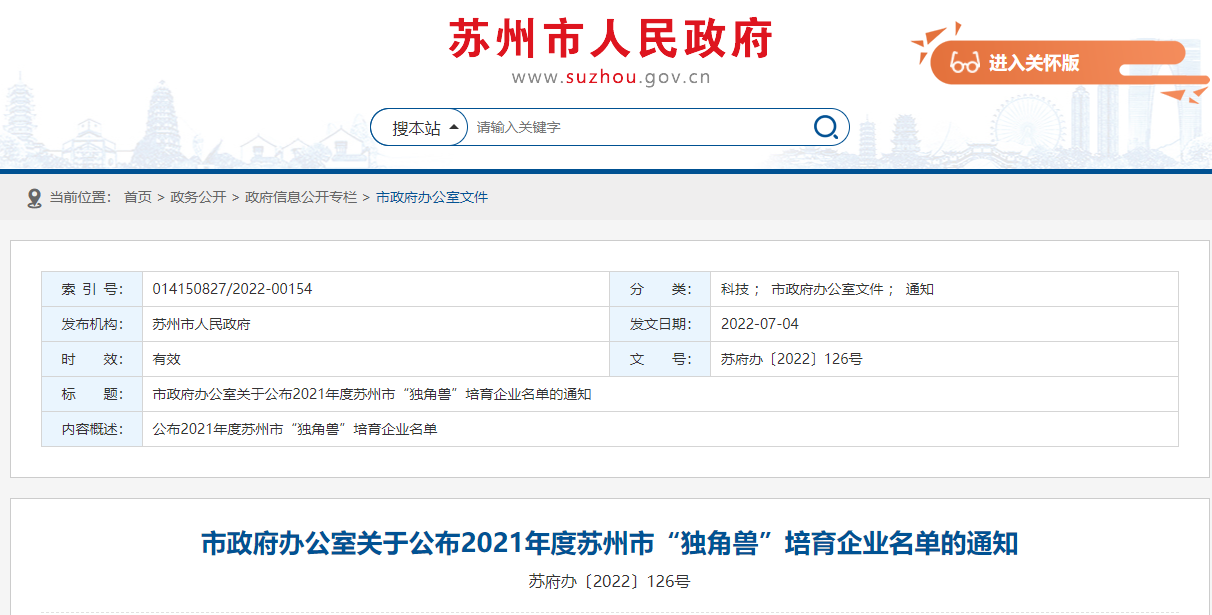This screenshot has width=1212, height=615.
Task: Click the www.suzhou.gov.cn site address text
Action: coord(611,77)
